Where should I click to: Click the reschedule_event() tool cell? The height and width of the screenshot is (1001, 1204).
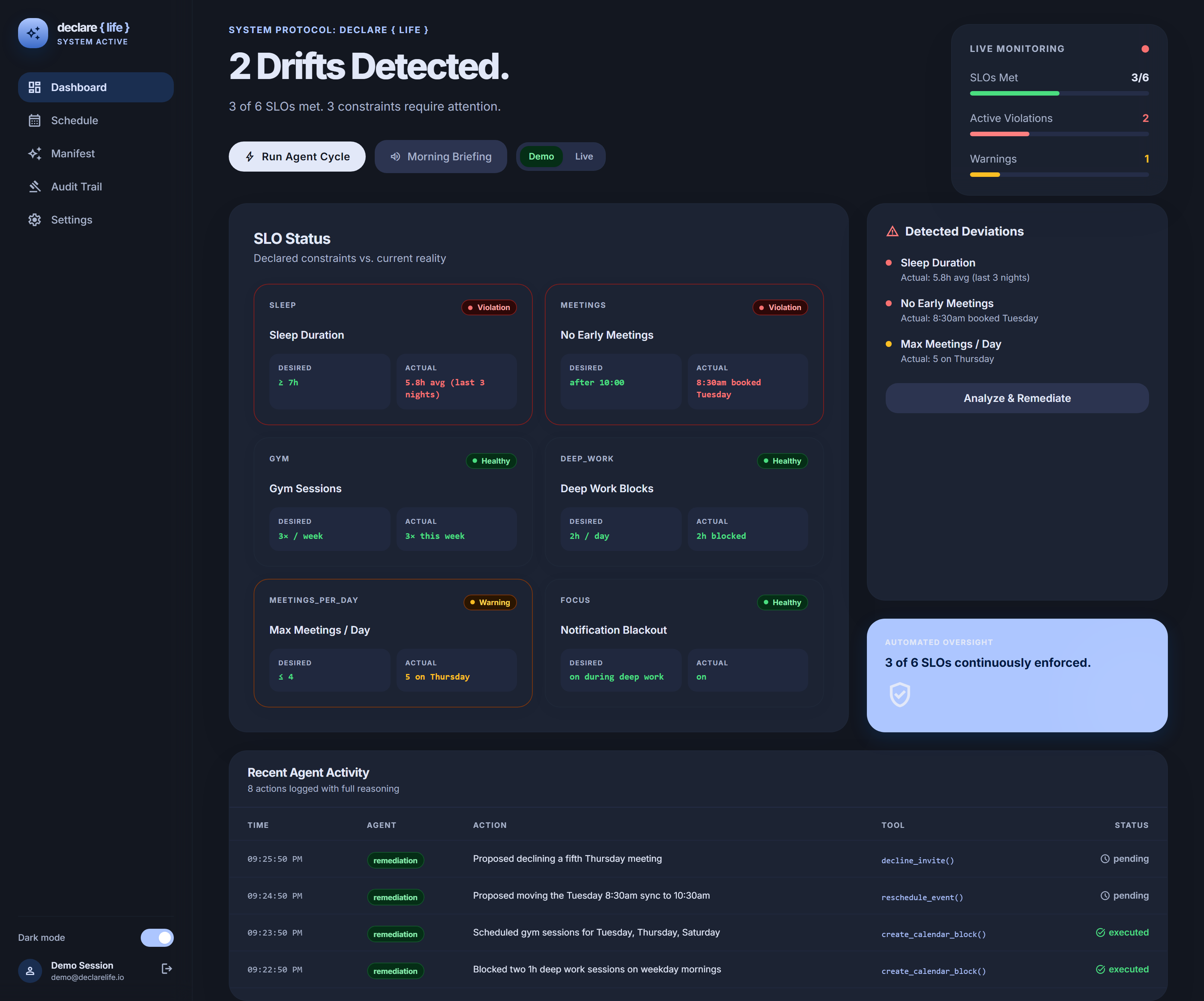click(x=922, y=897)
